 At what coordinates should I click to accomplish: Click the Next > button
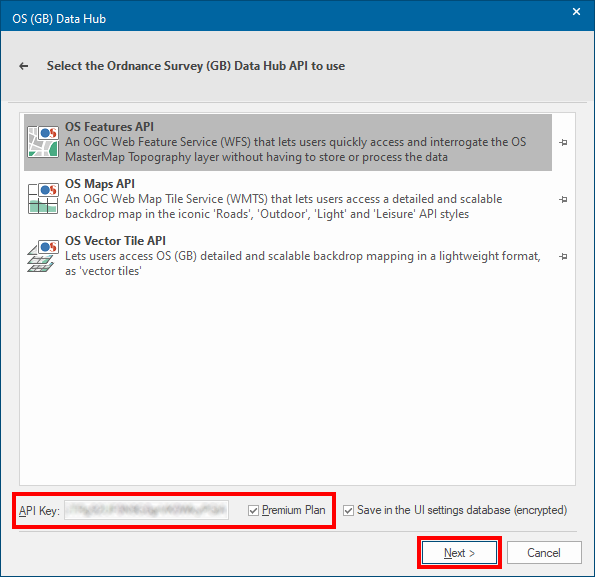(x=459, y=553)
